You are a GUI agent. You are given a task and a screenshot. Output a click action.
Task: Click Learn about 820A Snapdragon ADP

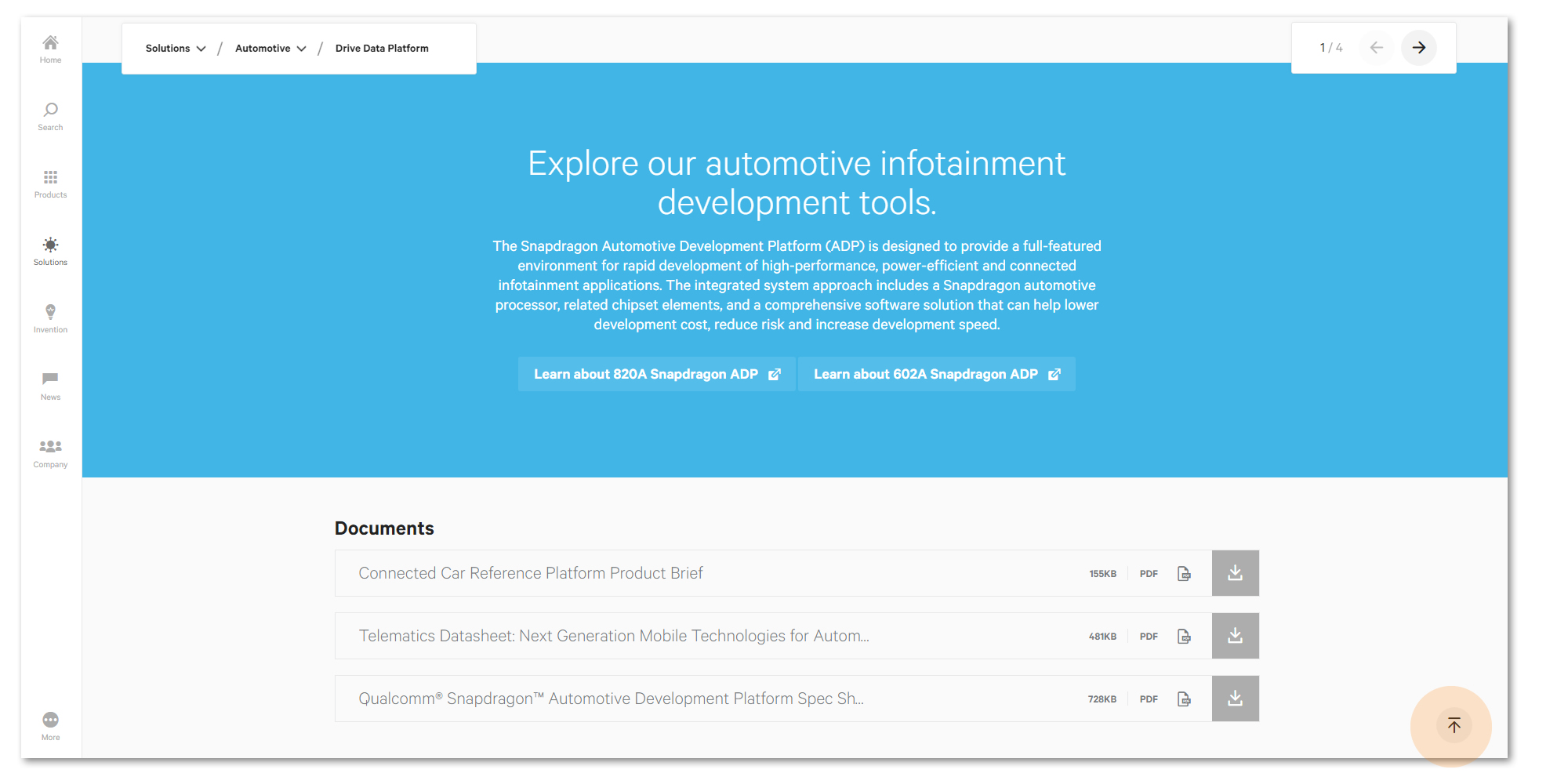656,374
